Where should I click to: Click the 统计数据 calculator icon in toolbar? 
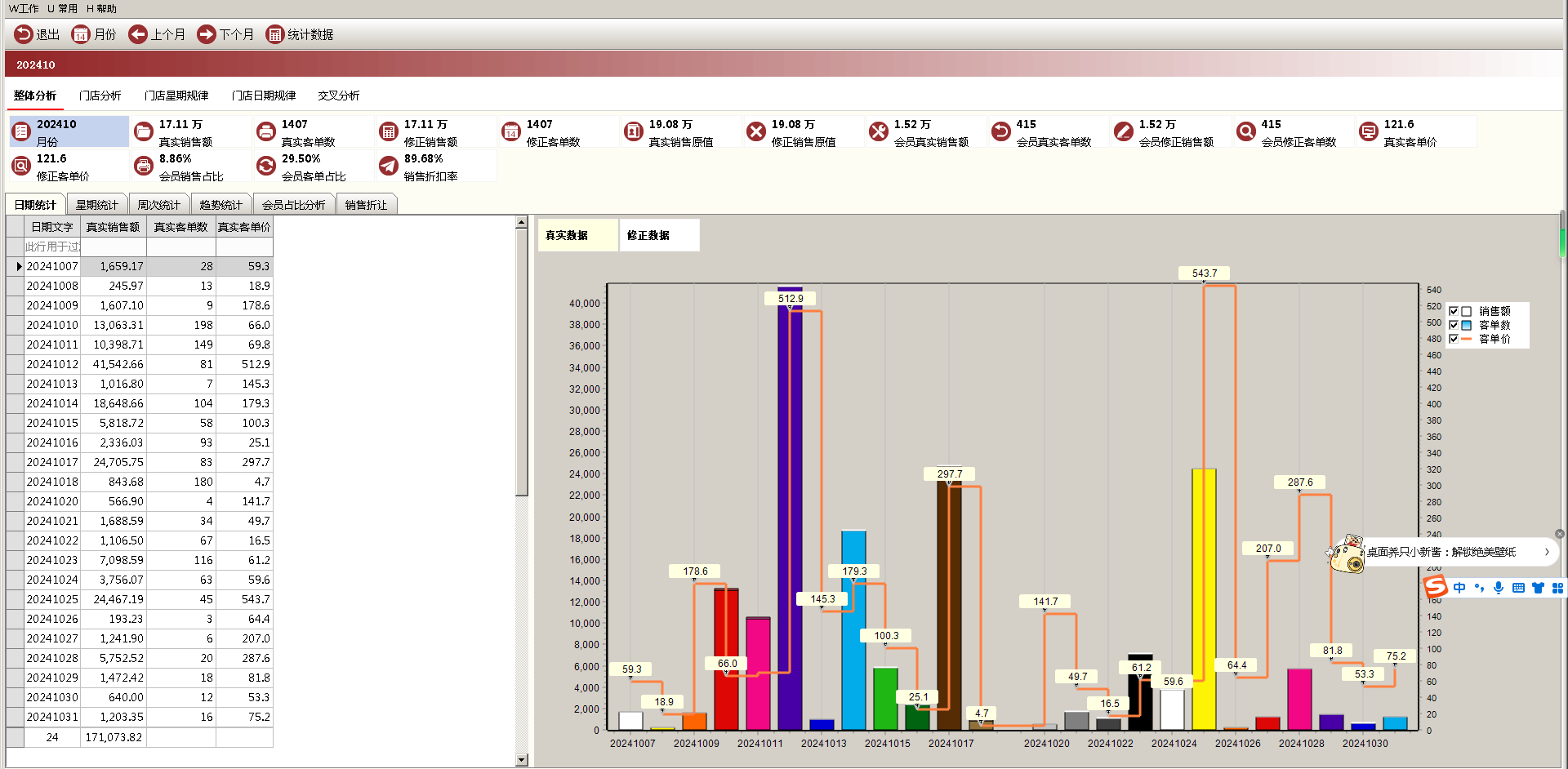pyautogui.click(x=274, y=34)
